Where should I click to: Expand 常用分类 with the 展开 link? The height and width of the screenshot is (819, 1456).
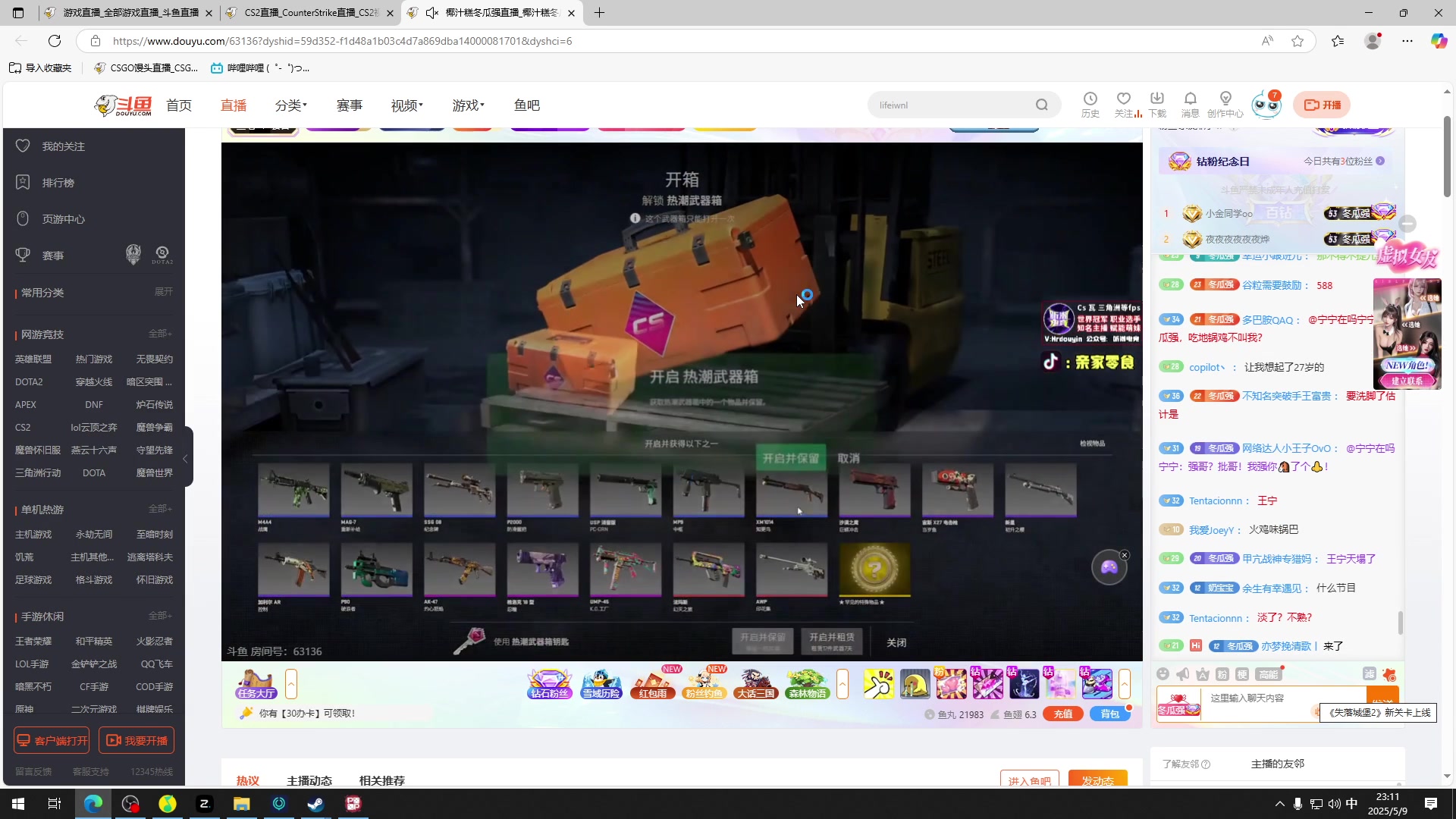click(164, 292)
